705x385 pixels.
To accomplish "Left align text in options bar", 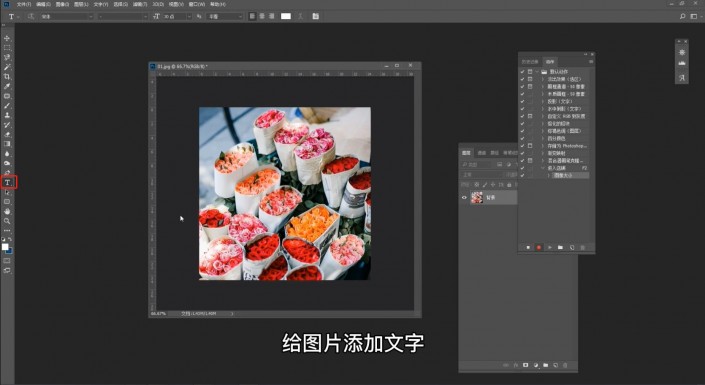I will click(x=252, y=16).
